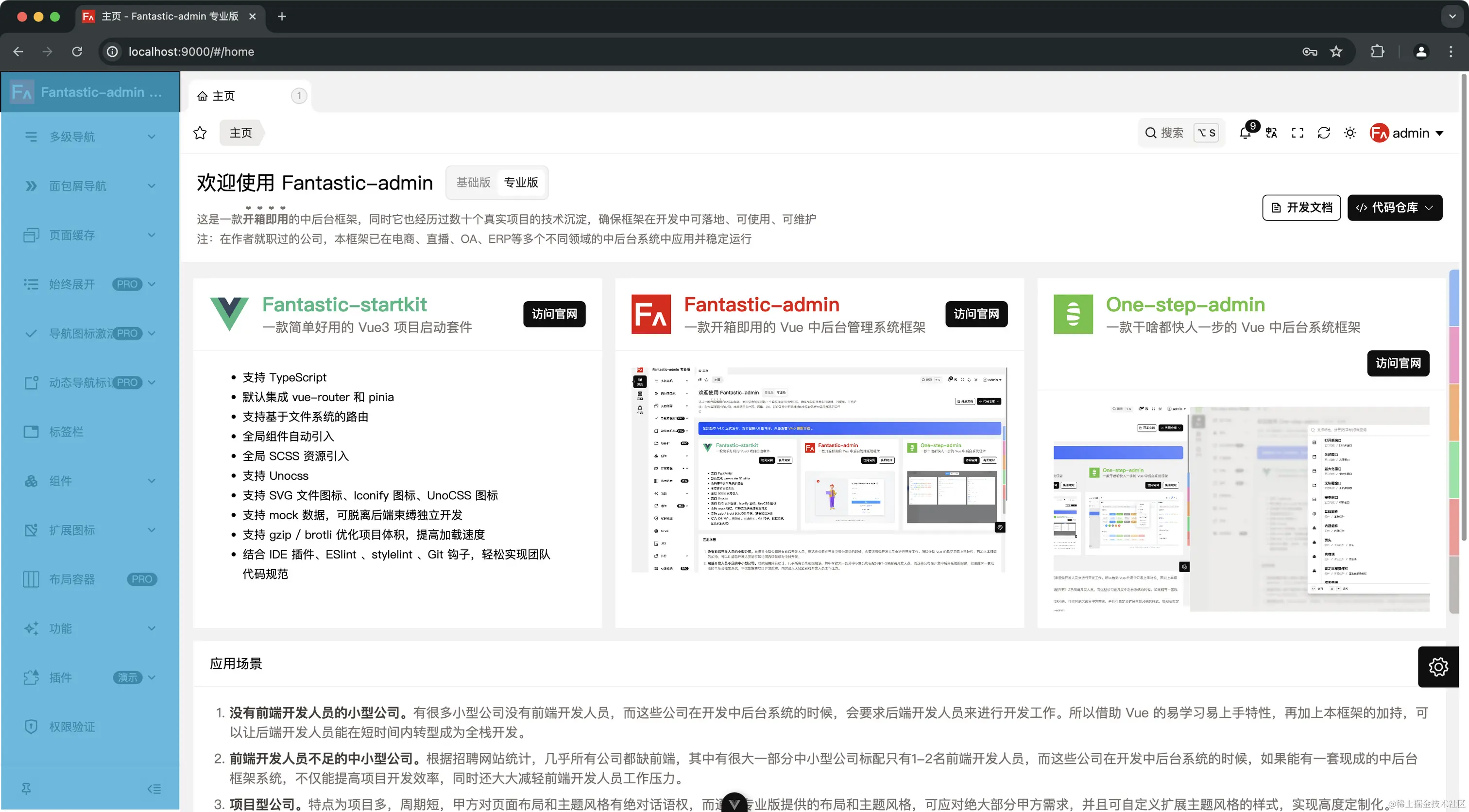Click the 搜索 search box

[x=1171, y=133]
